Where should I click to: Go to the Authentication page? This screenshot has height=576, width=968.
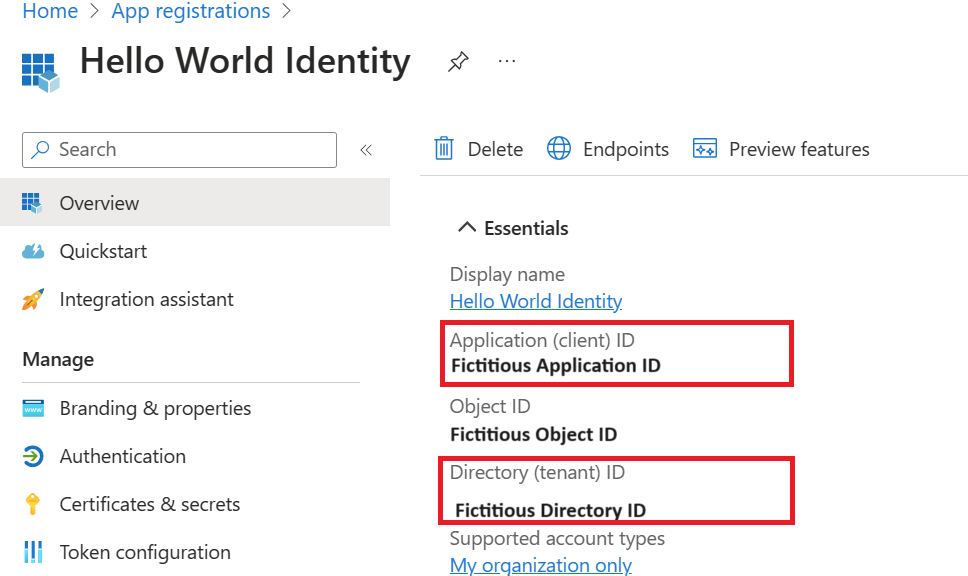pos(122,456)
